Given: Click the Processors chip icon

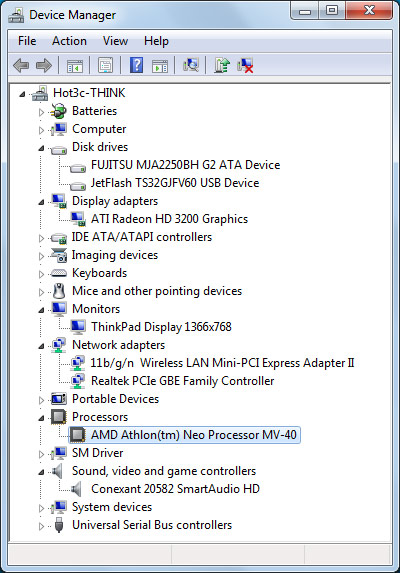Looking at the screenshot, I should [x=59, y=417].
